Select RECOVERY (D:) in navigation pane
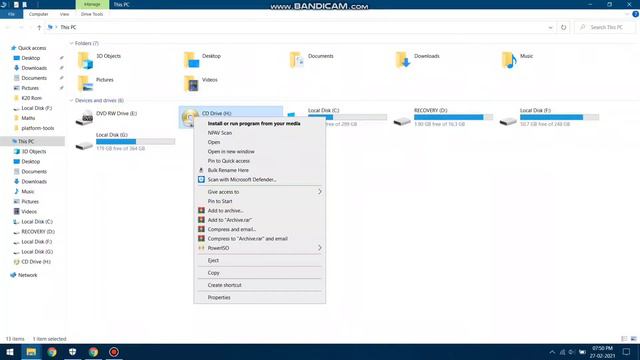The height and width of the screenshot is (360, 640). click(x=38, y=231)
